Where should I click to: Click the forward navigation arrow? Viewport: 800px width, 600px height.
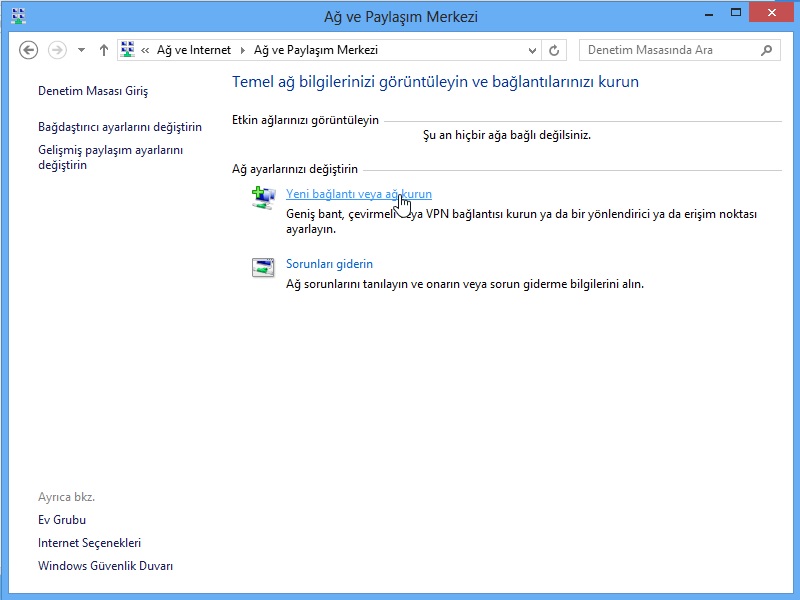[x=57, y=50]
